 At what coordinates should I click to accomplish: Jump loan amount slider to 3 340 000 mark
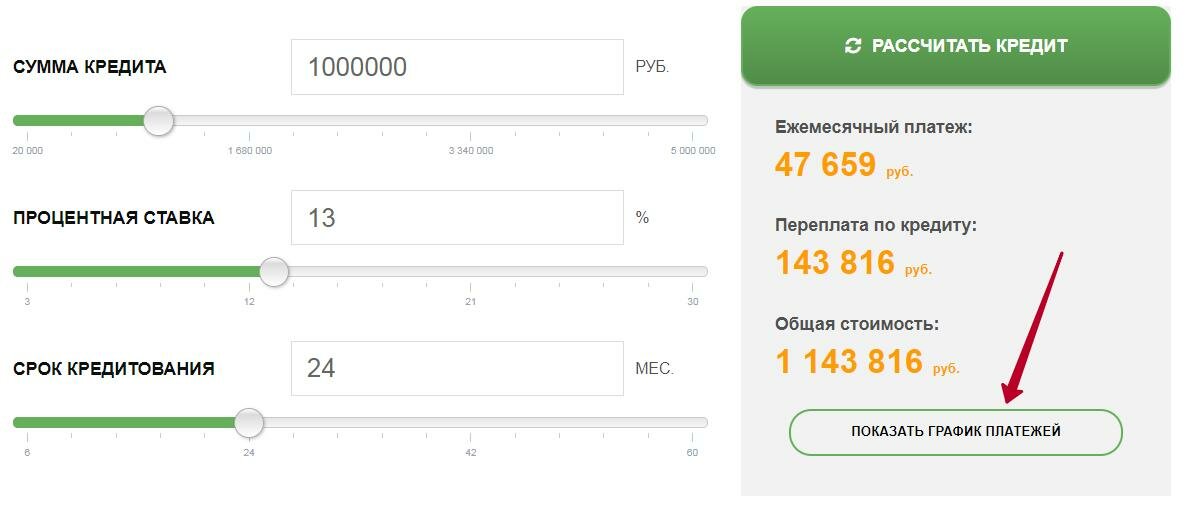(470, 121)
